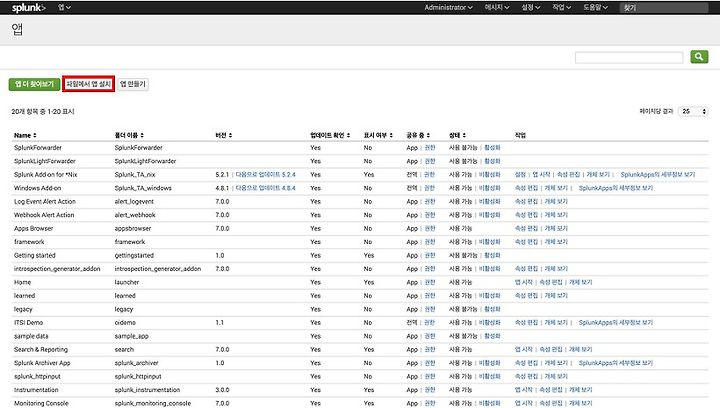Click 속성 편집 for Apps Browser

(x=526, y=229)
